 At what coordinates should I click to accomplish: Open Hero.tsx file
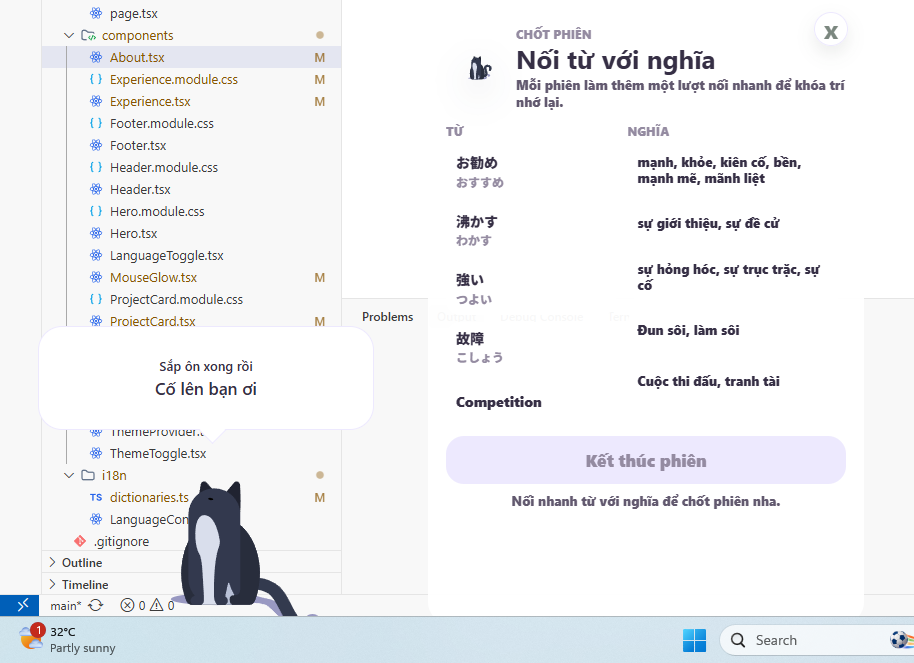coord(191,233)
